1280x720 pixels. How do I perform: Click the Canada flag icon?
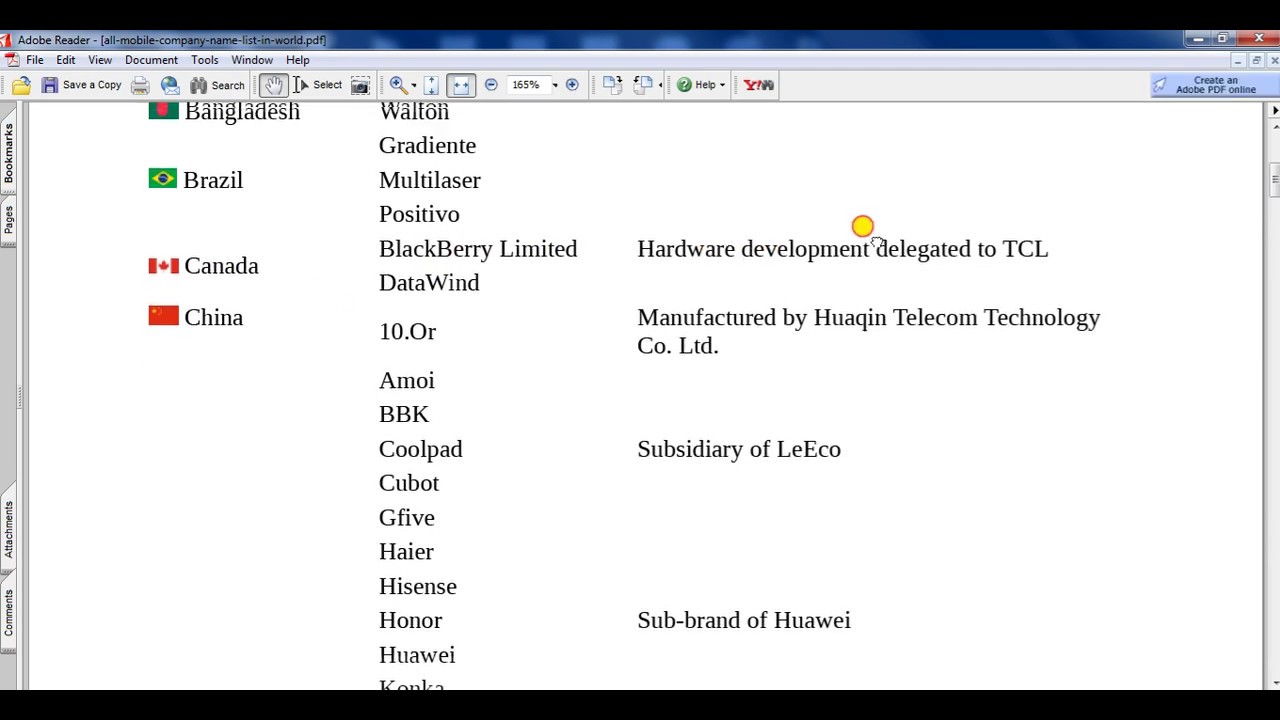(x=164, y=265)
